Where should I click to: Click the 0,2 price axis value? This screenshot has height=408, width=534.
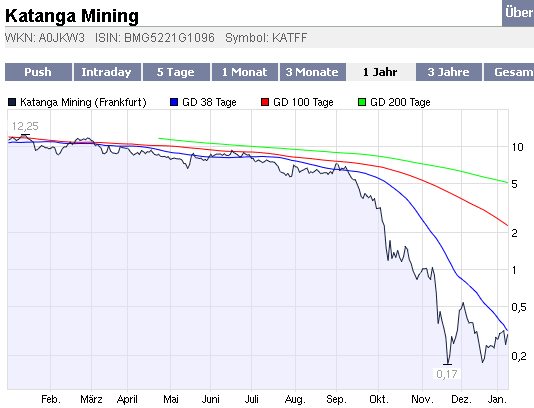(519, 356)
